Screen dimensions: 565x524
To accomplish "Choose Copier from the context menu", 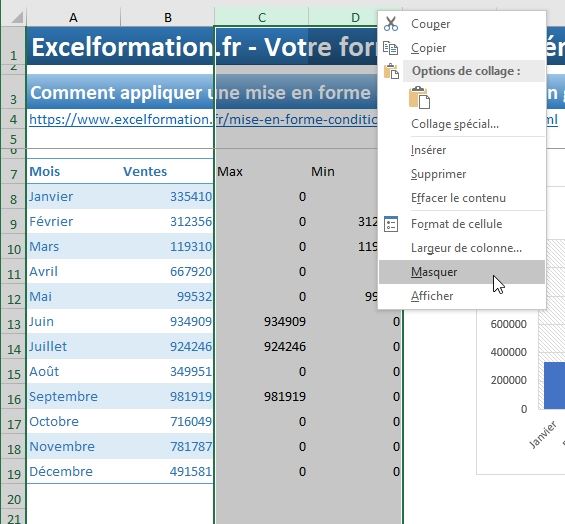I will coord(462,48).
